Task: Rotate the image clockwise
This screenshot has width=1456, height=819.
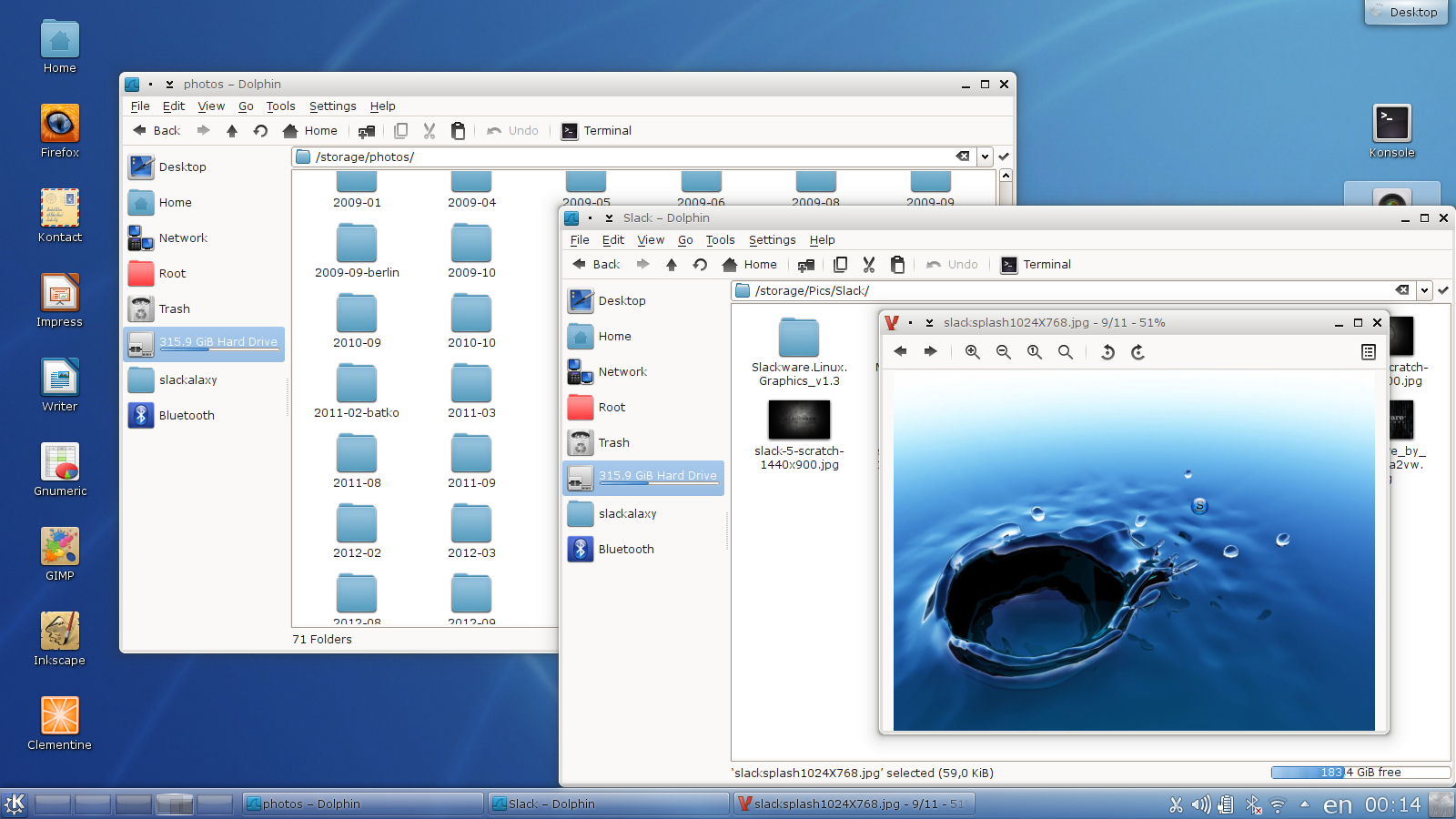Action: click(1137, 352)
